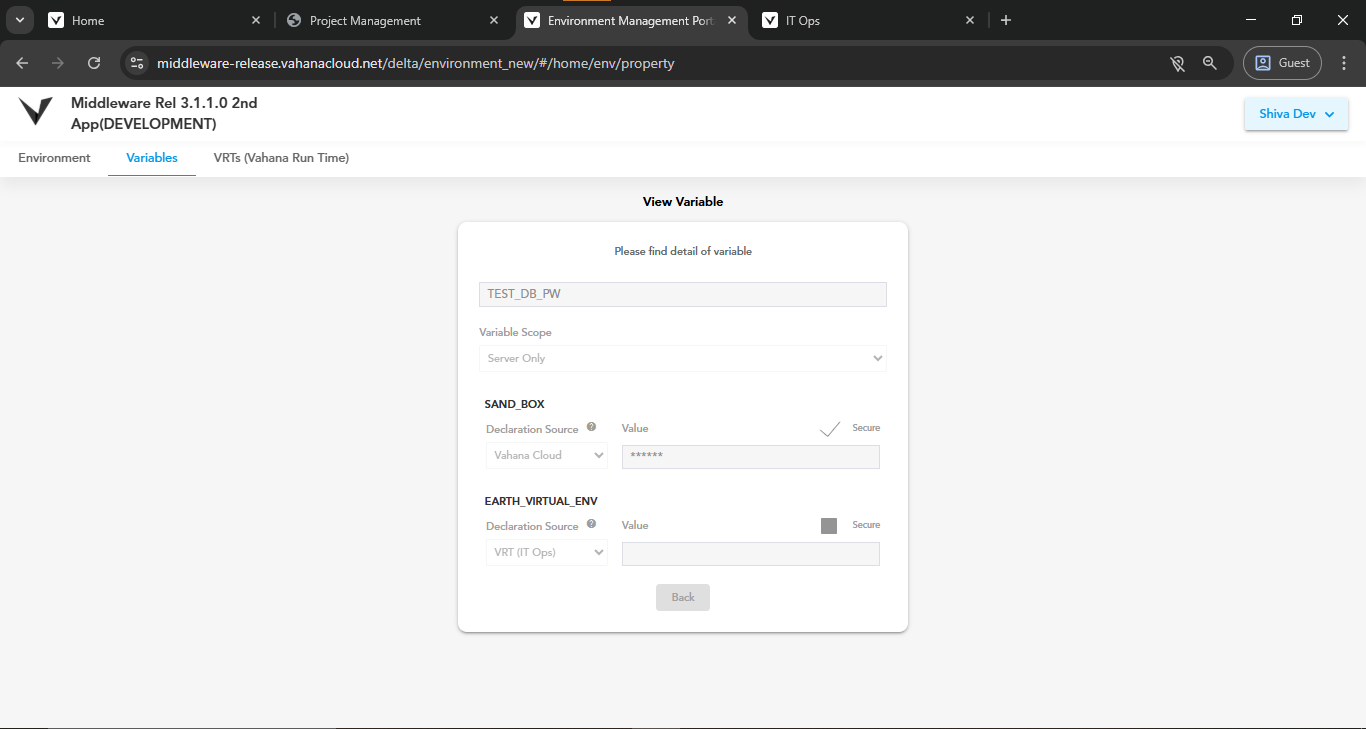The width and height of the screenshot is (1366, 729).
Task: Click SAND_BOX Declaration Source help icon
Action: coord(591,427)
